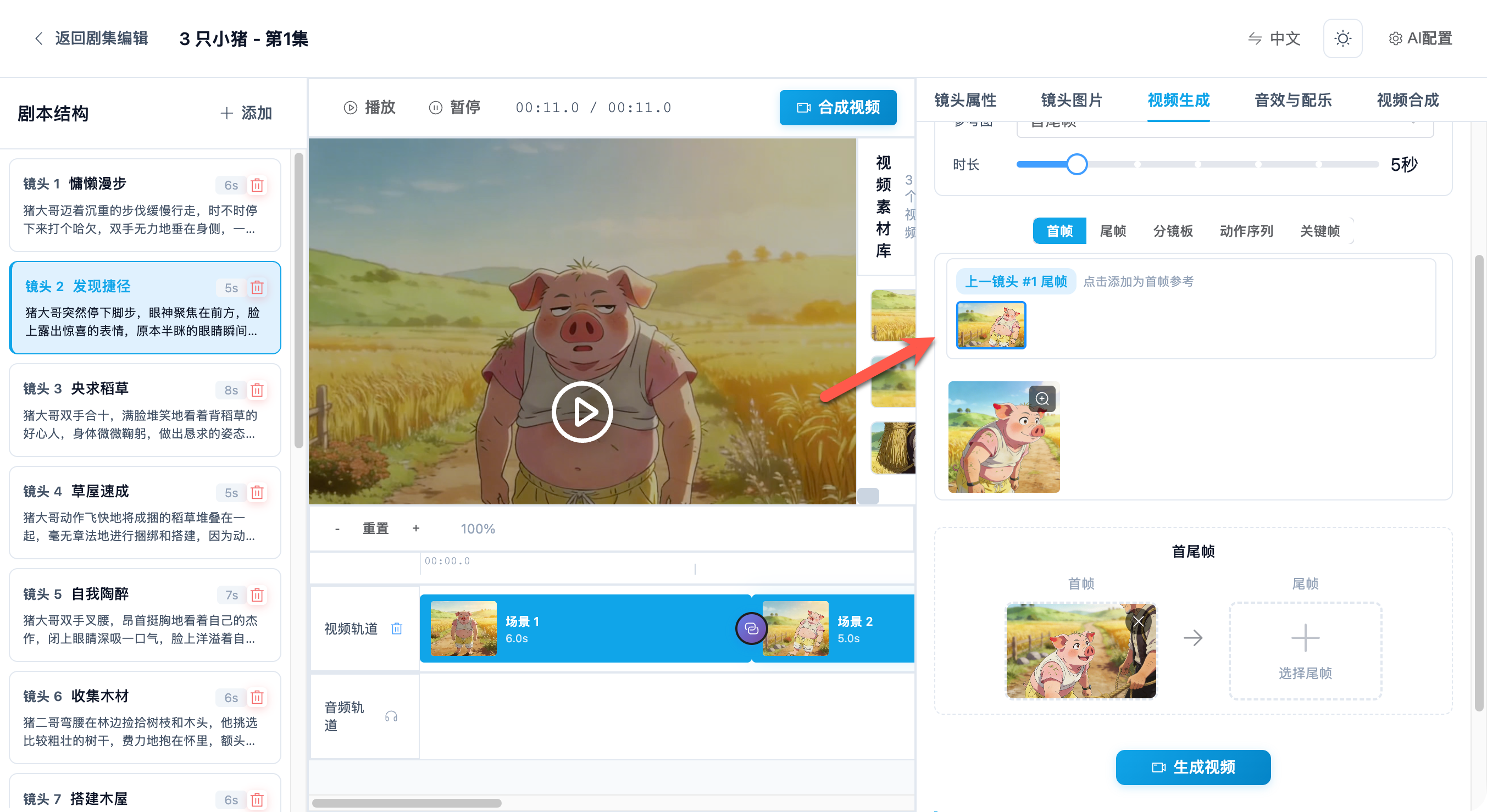Open the 音效与配乐 tab
Viewport: 1487px width, 812px height.
pos(1292,101)
